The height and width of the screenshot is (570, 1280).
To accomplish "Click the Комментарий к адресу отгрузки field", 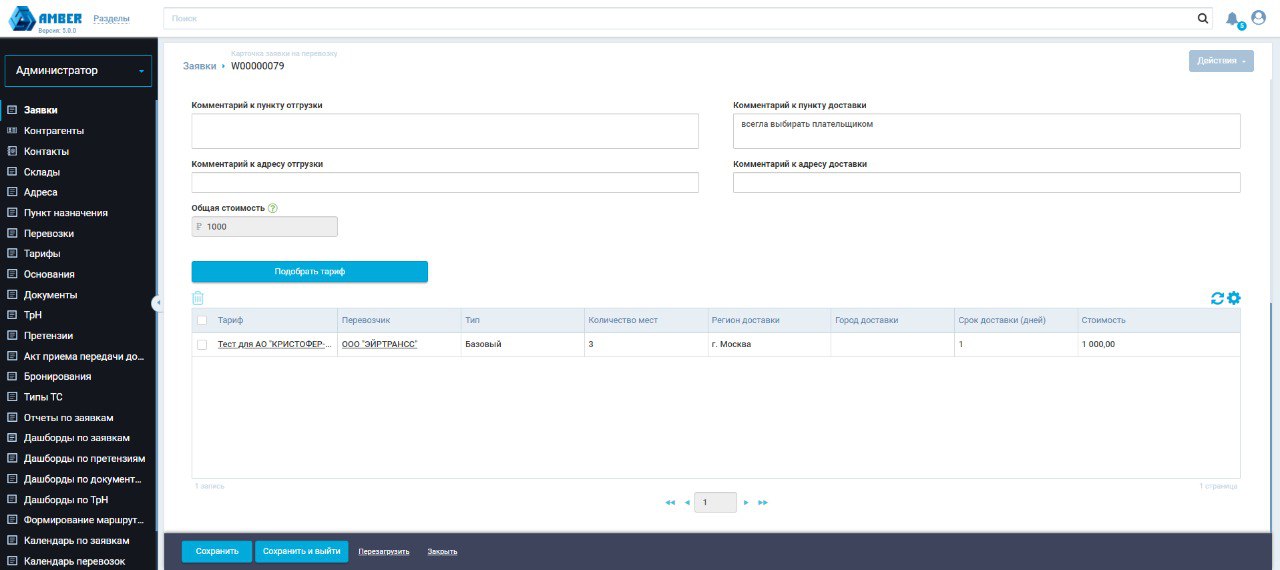I will pos(445,182).
